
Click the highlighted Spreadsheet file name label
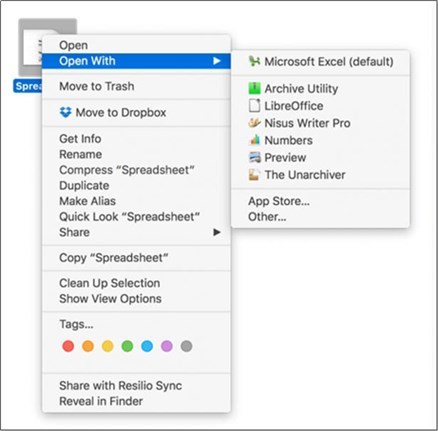28,86
